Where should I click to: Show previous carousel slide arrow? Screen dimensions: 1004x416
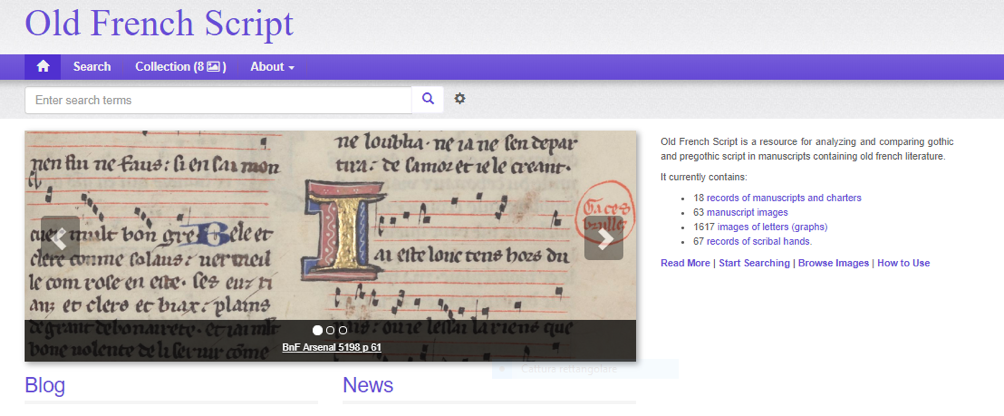(60, 238)
